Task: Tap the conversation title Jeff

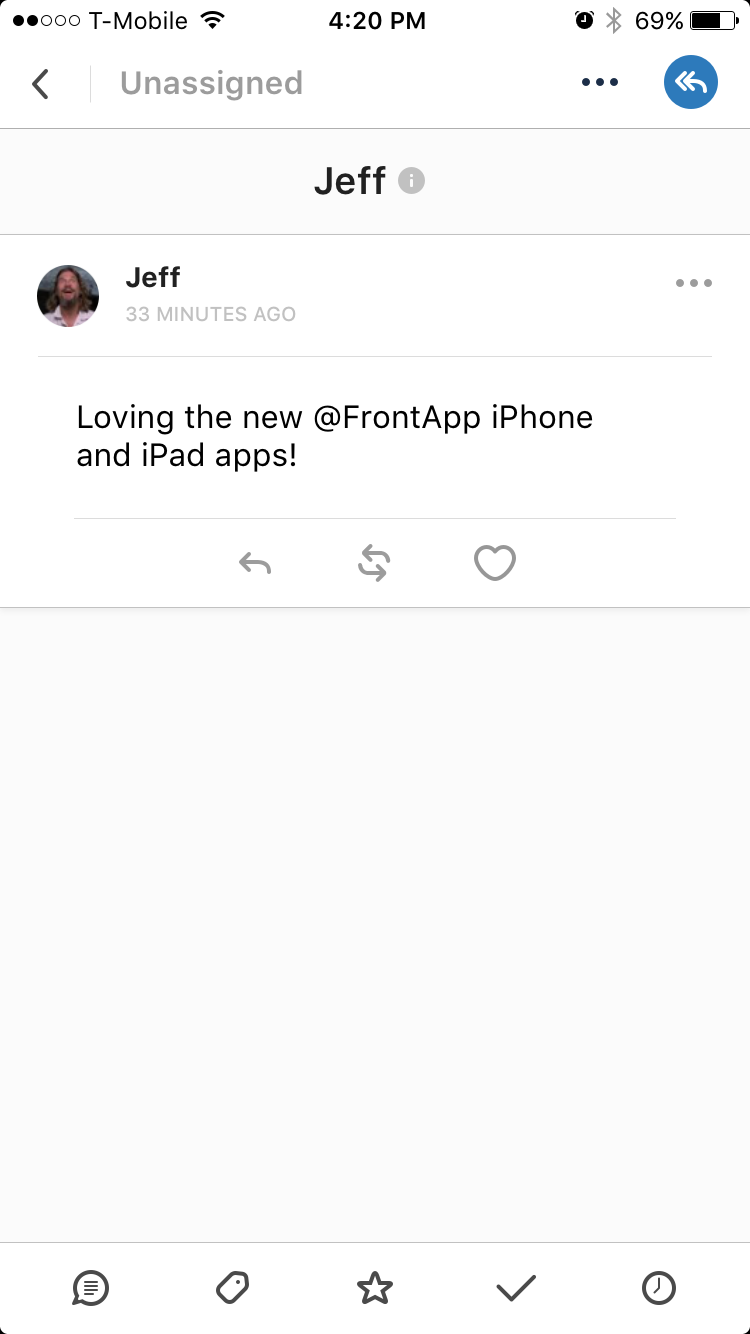Action: 349,181
